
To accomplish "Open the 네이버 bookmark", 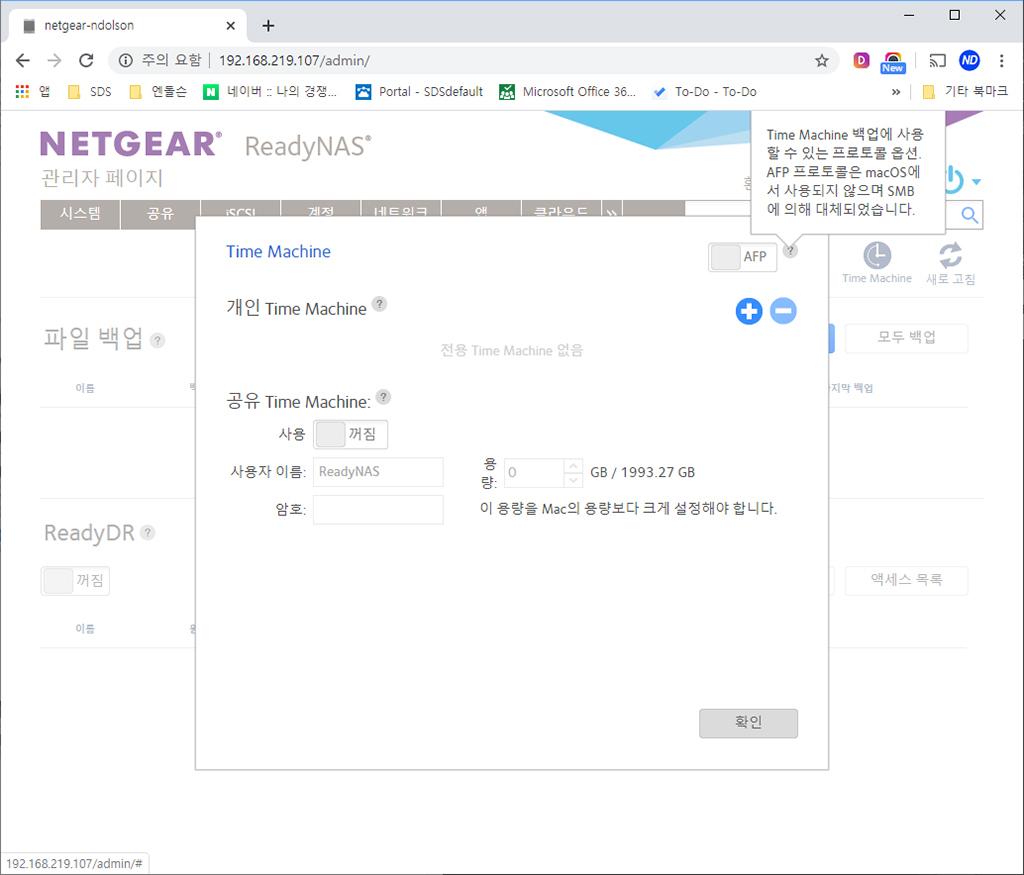I will pyautogui.click(x=270, y=91).
